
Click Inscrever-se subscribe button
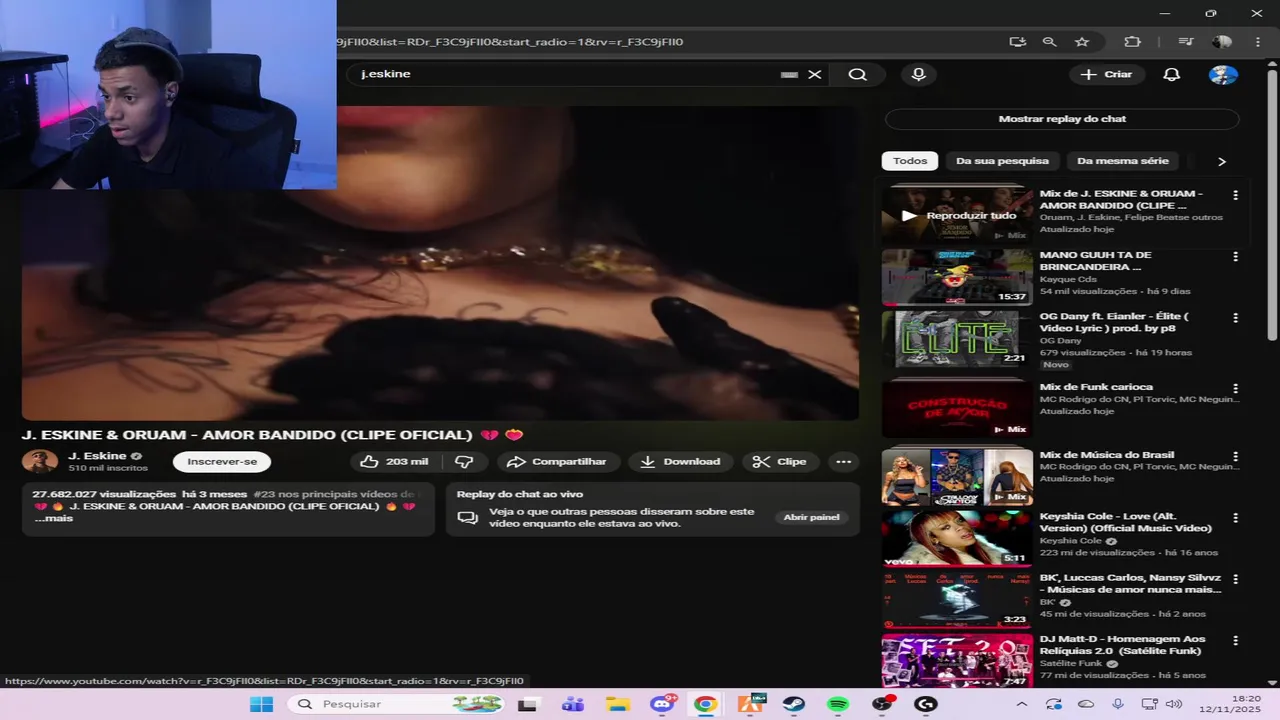[222, 461]
